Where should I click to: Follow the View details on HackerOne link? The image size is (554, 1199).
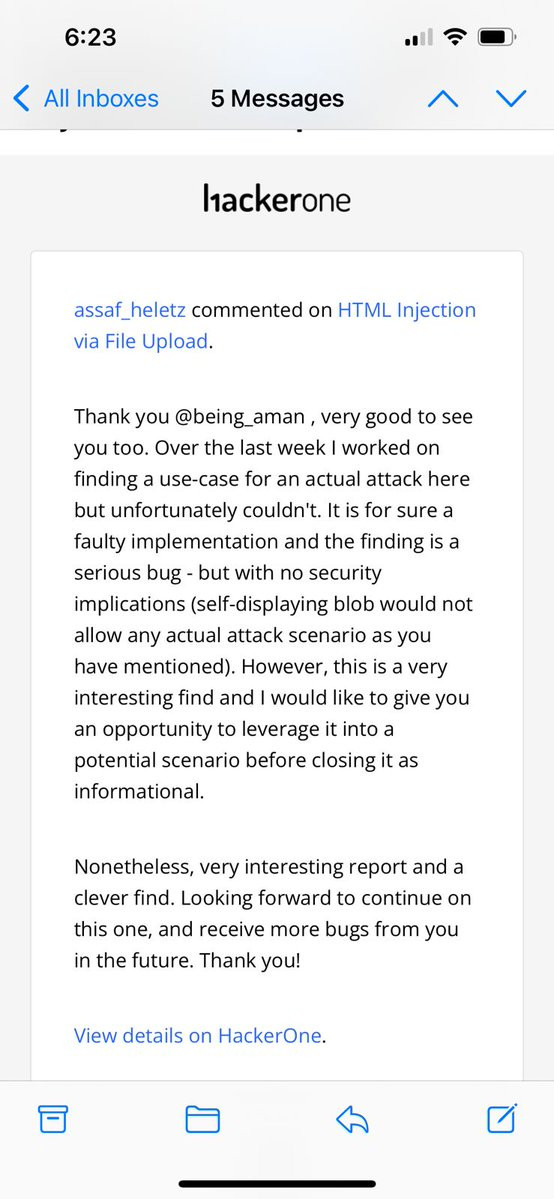[198, 1035]
